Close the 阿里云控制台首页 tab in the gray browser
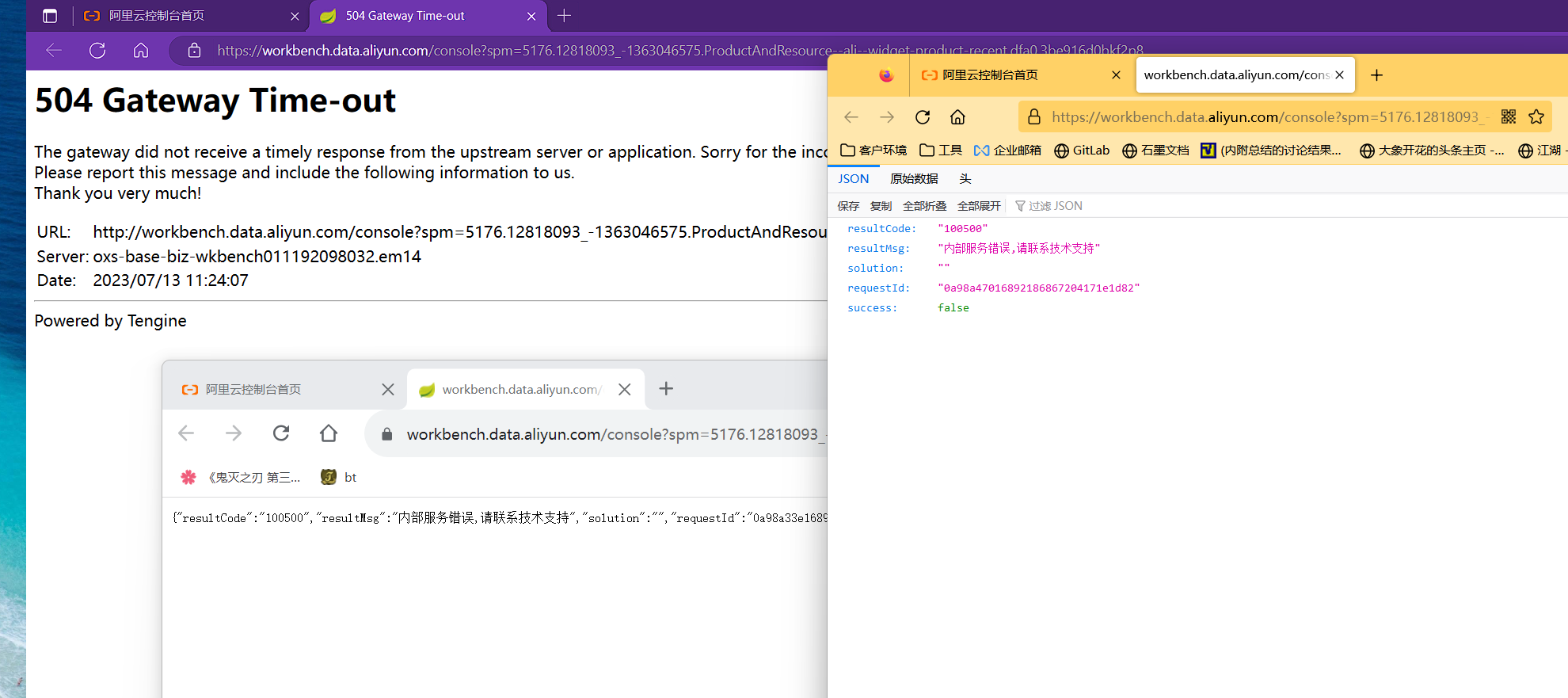The height and width of the screenshot is (698, 1568). pos(388,390)
